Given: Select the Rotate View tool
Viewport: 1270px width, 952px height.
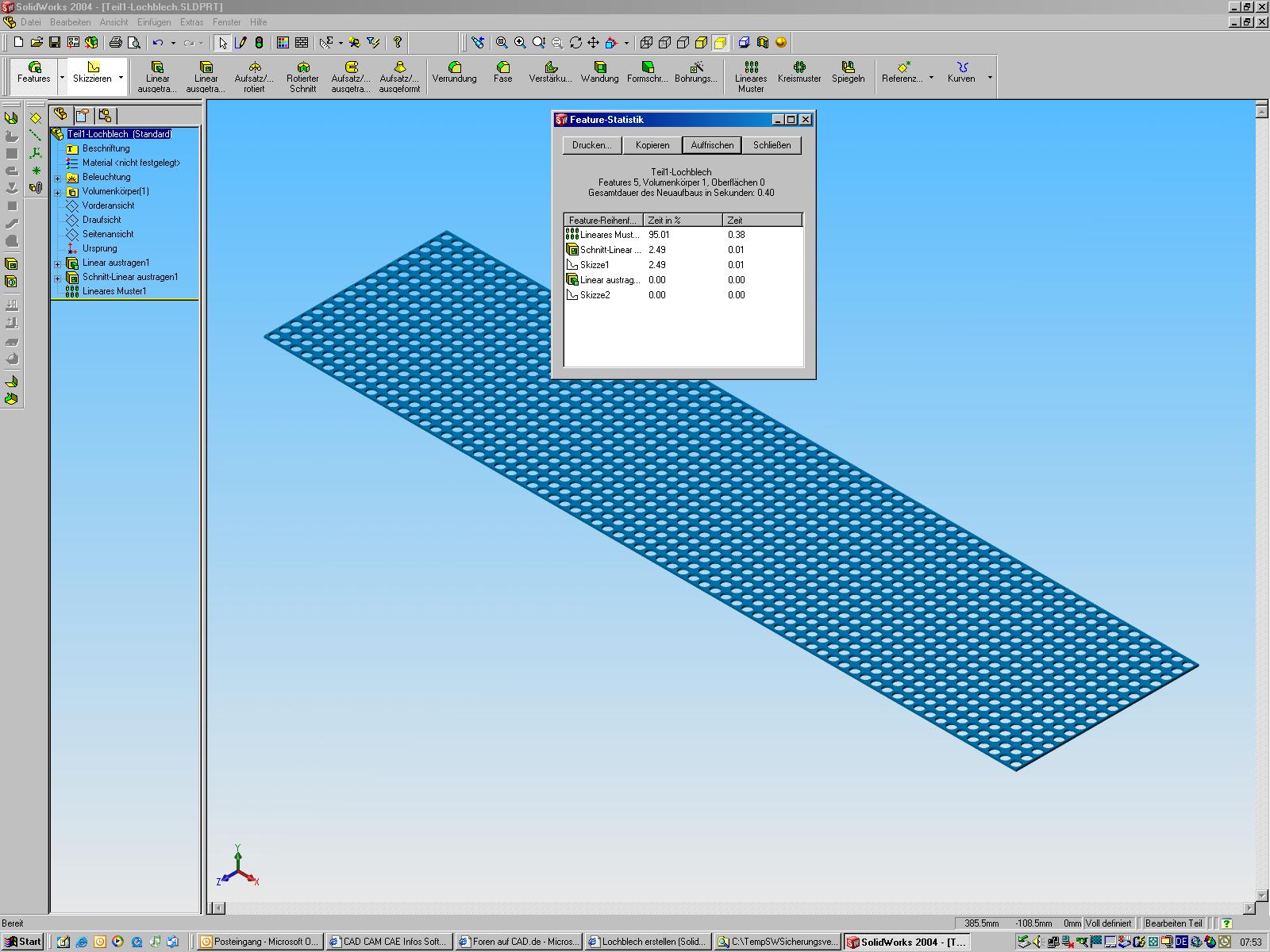Looking at the screenshot, I should click(575, 43).
